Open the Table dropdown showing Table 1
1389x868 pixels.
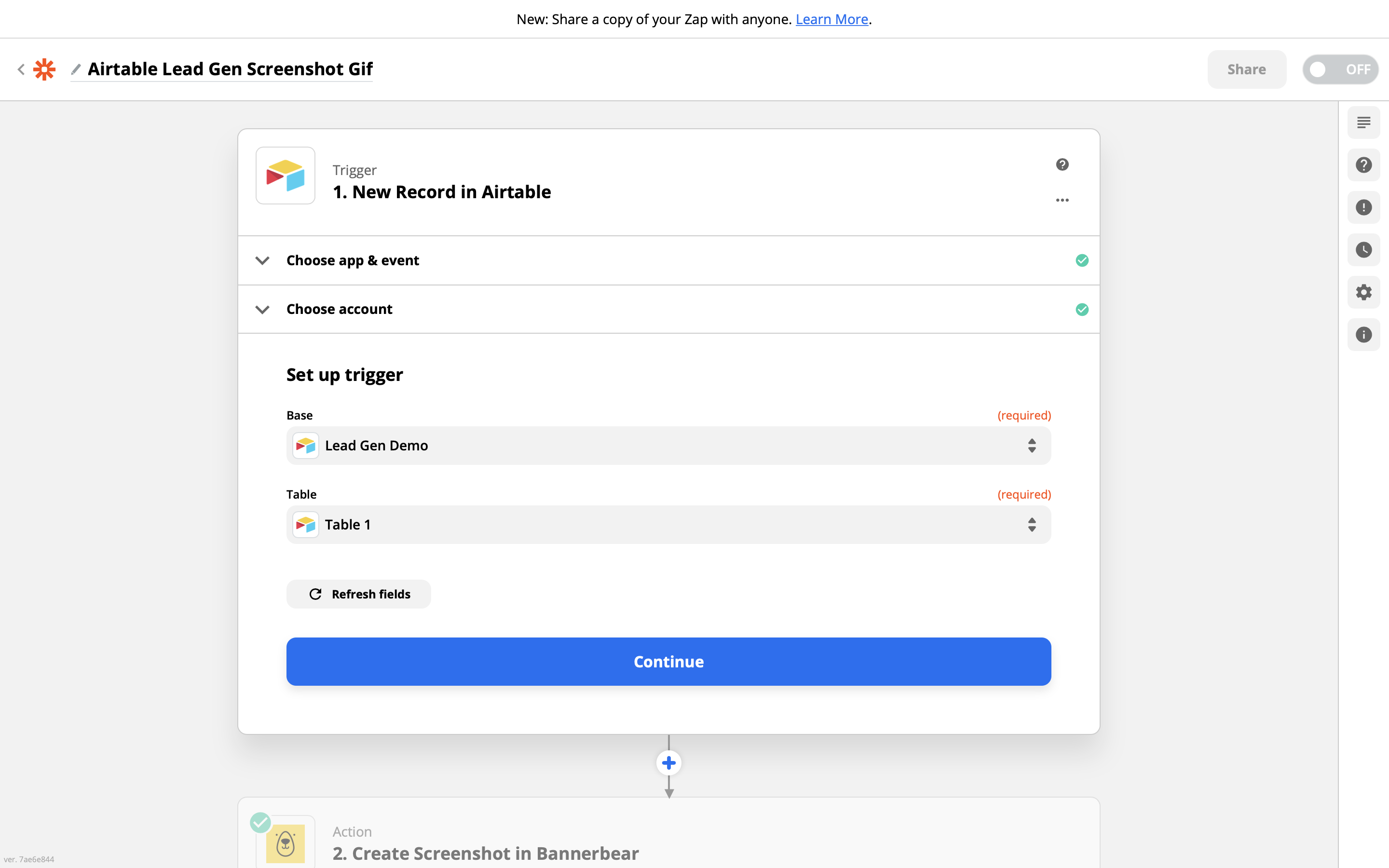click(x=668, y=525)
